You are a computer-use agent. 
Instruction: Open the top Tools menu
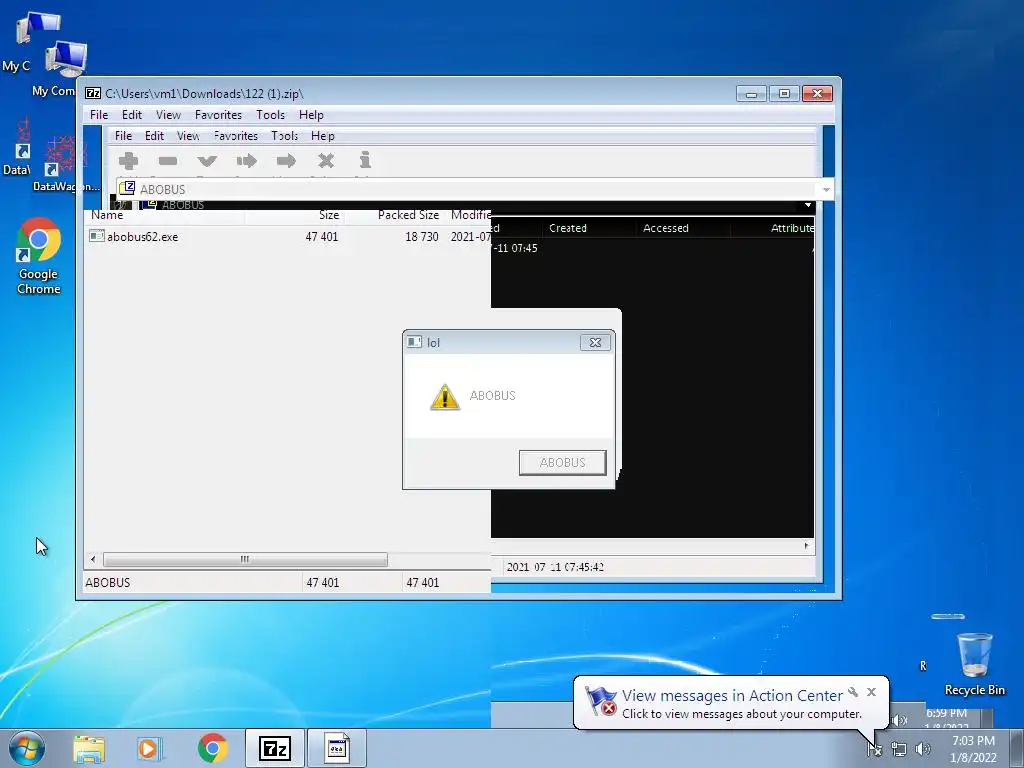(270, 115)
